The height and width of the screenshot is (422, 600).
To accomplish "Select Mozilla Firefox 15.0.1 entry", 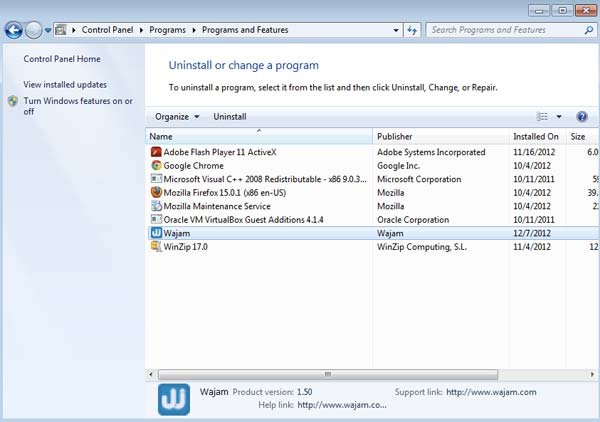I will point(225,192).
